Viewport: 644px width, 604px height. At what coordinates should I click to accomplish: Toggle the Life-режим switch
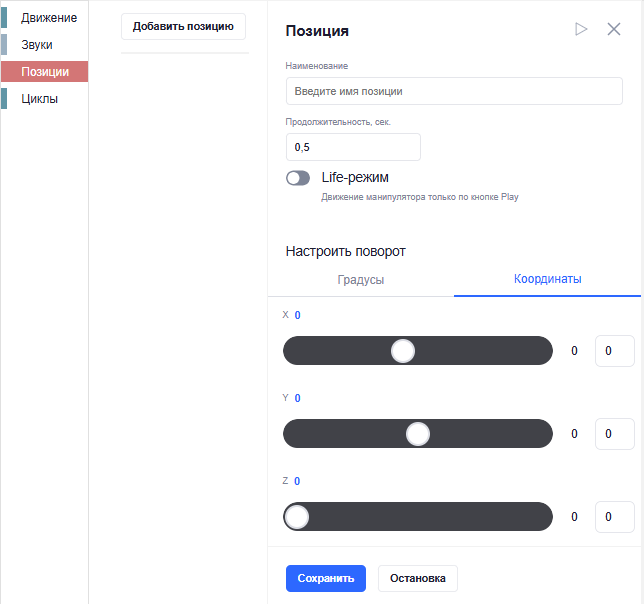point(298,178)
